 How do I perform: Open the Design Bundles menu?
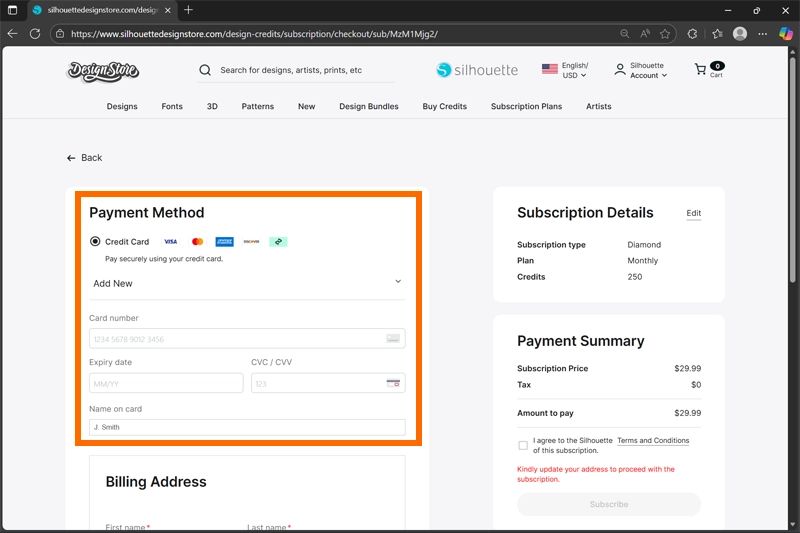pyautogui.click(x=368, y=106)
